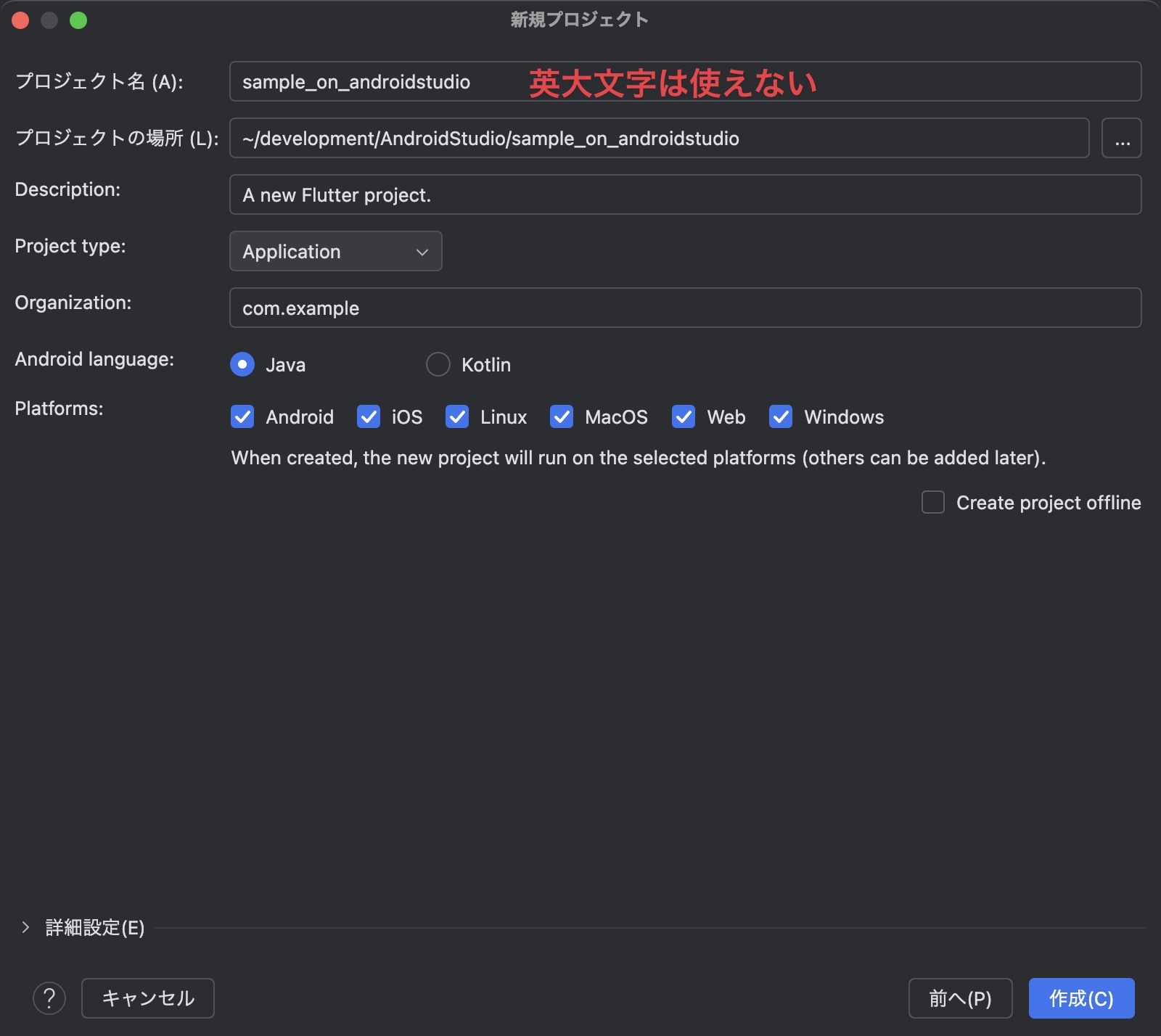Open the help icon in bottom corner
This screenshot has height=1036, width=1161.
click(50, 998)
